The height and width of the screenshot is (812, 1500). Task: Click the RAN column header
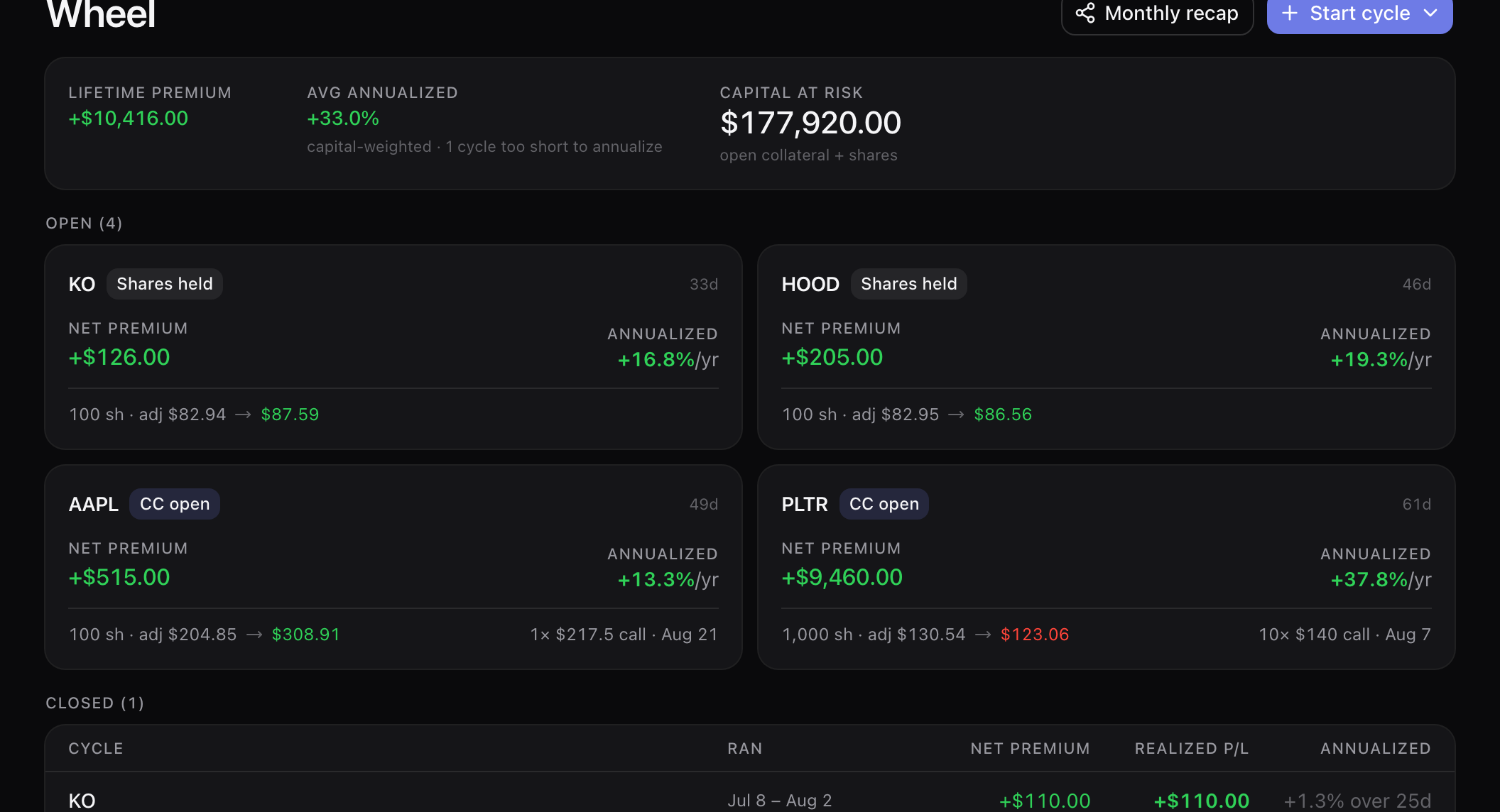(x=745, y=749)
